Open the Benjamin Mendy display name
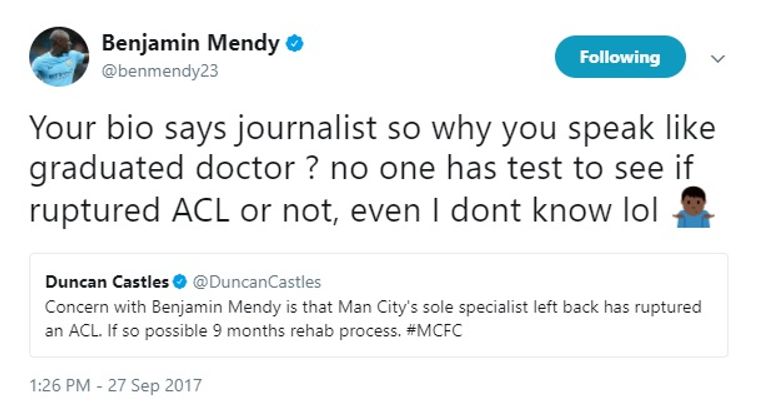 (191, 44)
